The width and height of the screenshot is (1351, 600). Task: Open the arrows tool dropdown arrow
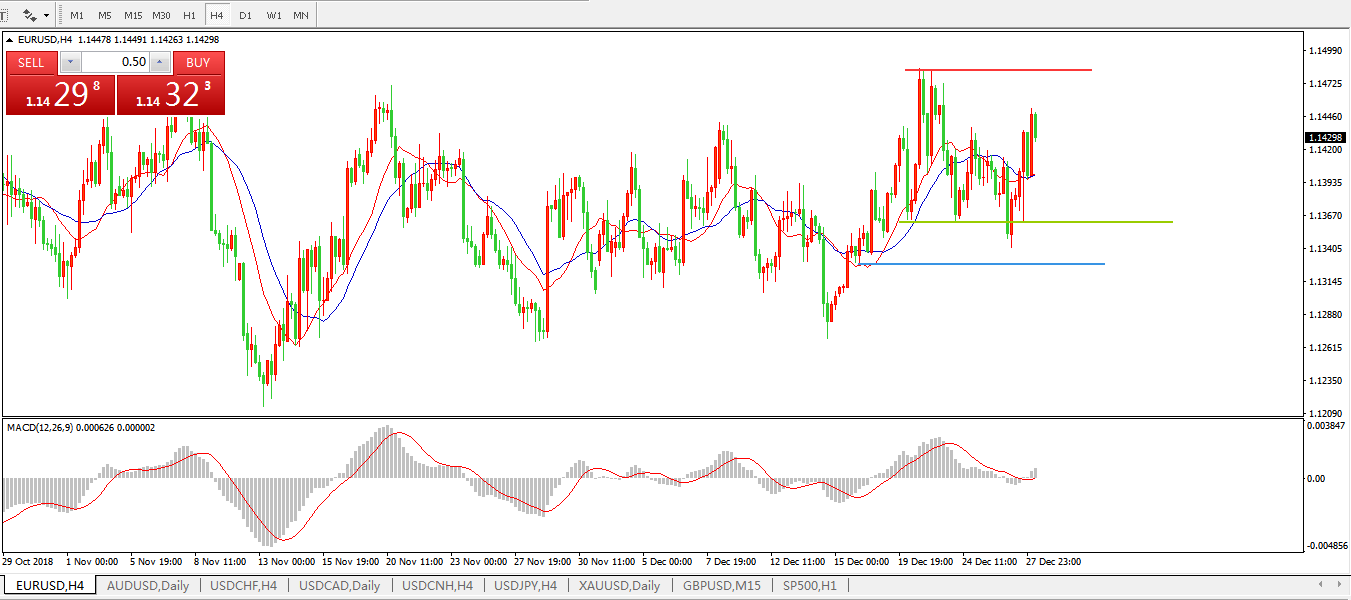[x=46, y=16]
